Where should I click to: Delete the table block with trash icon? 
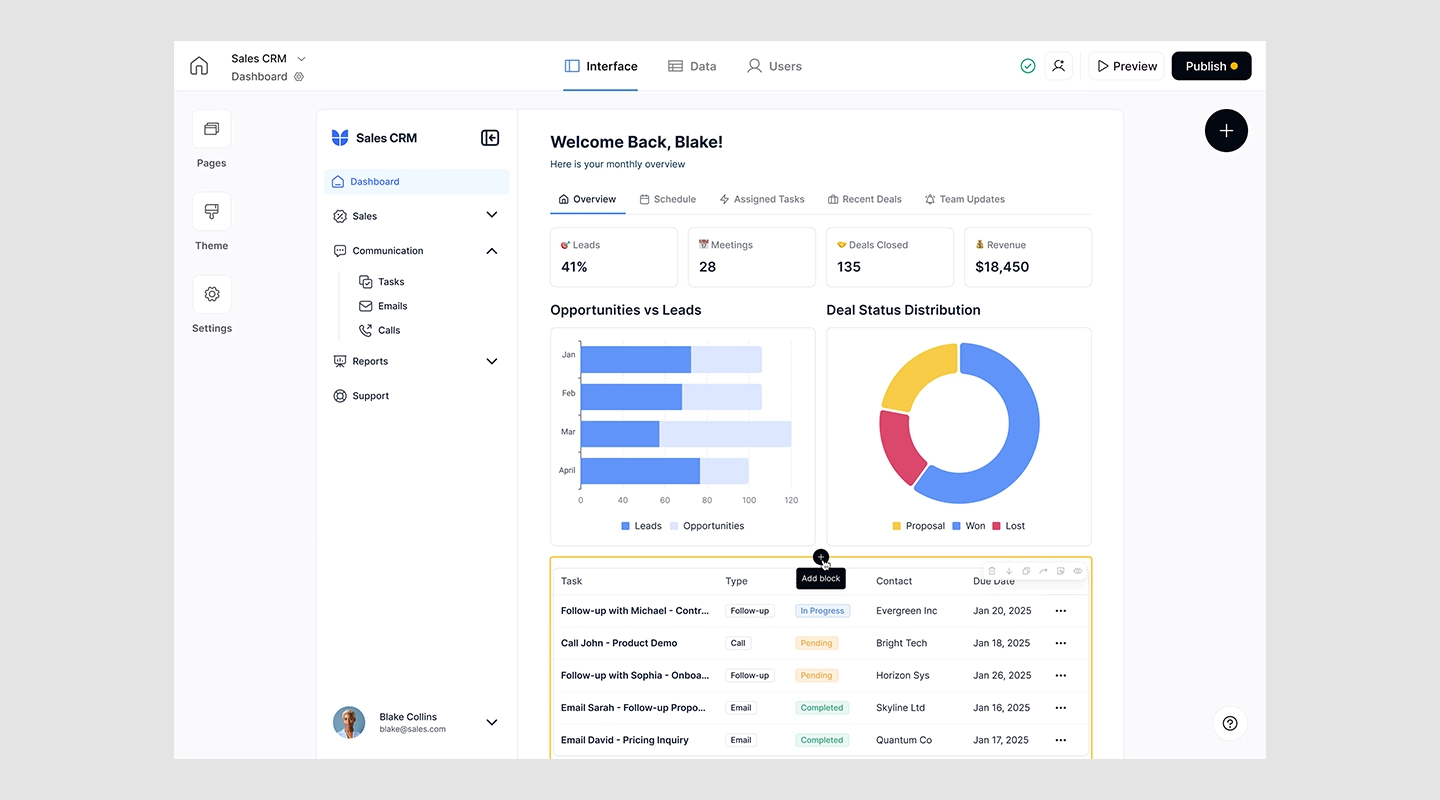pos(992,571)
